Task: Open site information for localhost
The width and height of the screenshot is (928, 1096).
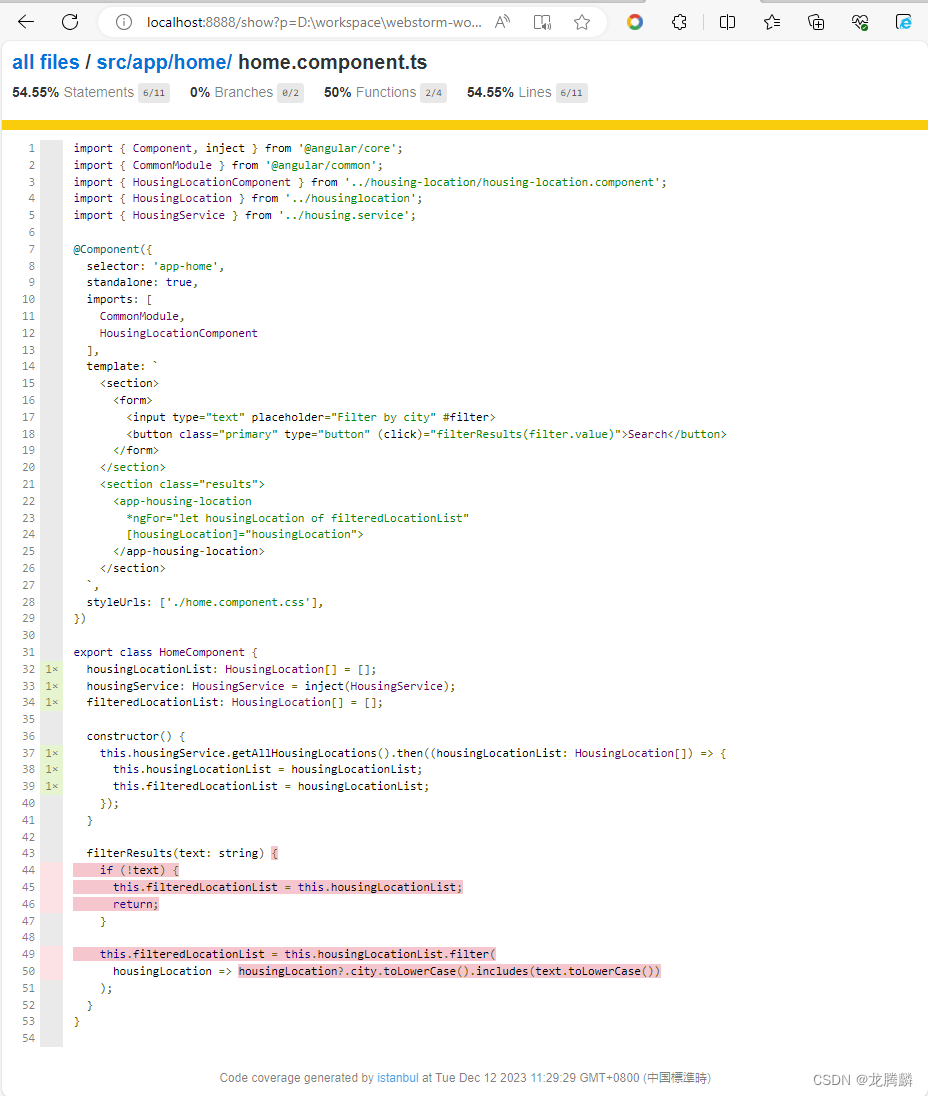Action: pyautogui.click(x=122, y=21)
